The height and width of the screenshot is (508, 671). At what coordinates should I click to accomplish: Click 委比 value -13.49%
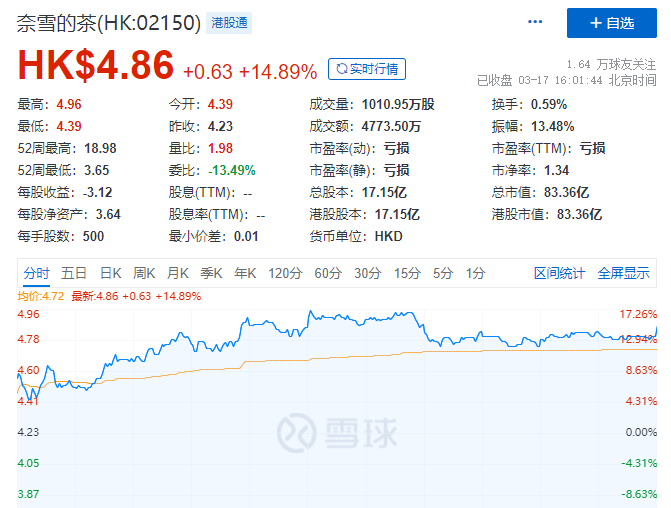(x=232, y=170)
